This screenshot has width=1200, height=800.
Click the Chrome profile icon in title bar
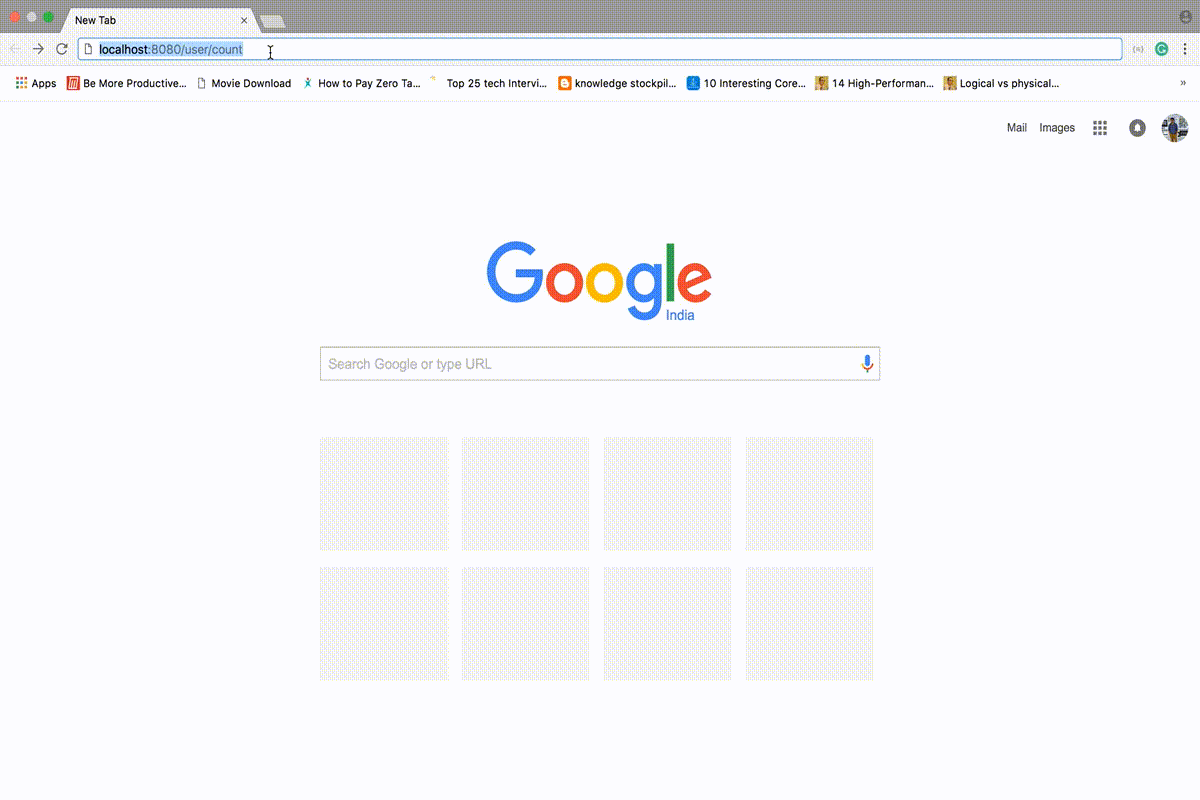pyautogui.click(x=1185, y=18)
